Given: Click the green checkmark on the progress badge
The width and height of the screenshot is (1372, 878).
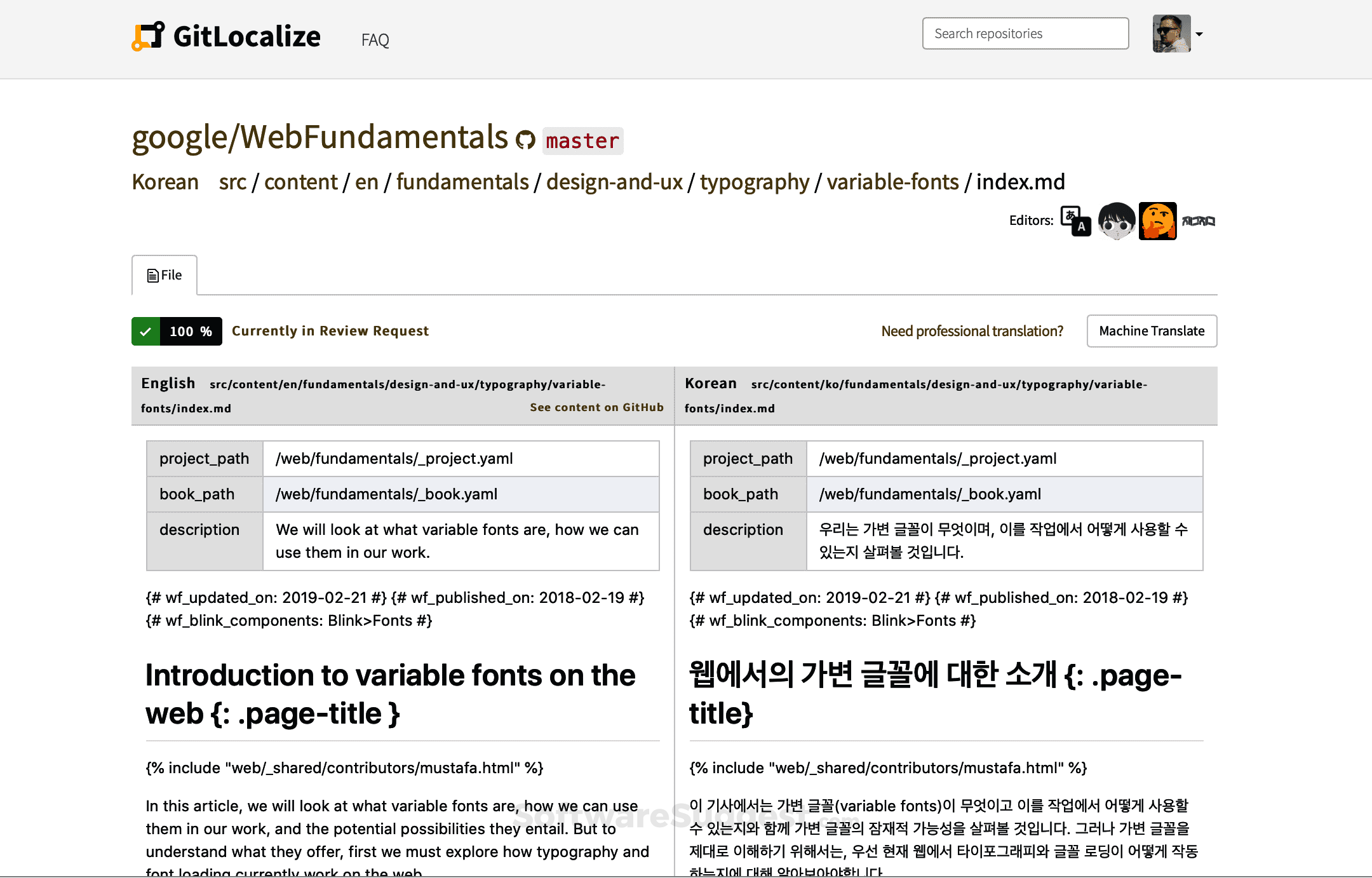Looking at the screenshot, I should point(145,331).
